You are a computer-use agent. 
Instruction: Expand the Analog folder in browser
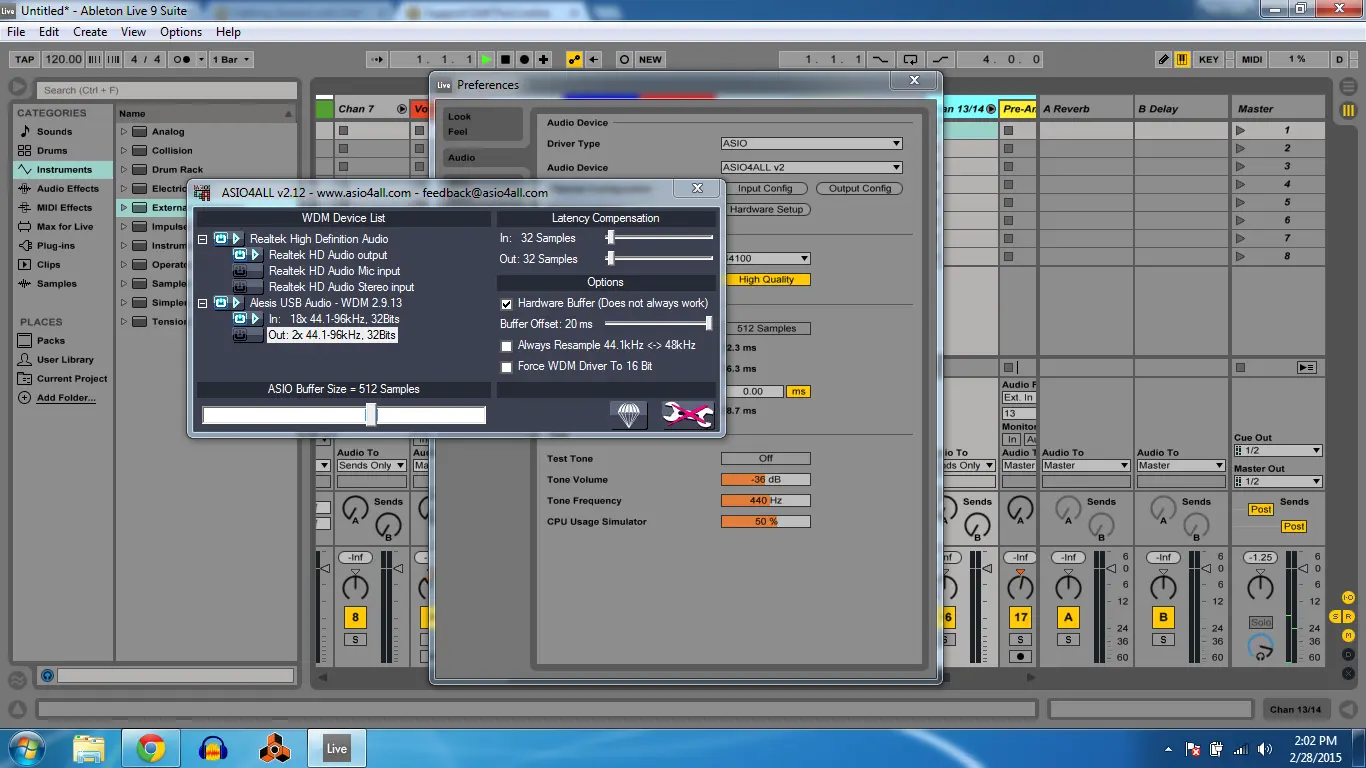[x=124, y=131]
